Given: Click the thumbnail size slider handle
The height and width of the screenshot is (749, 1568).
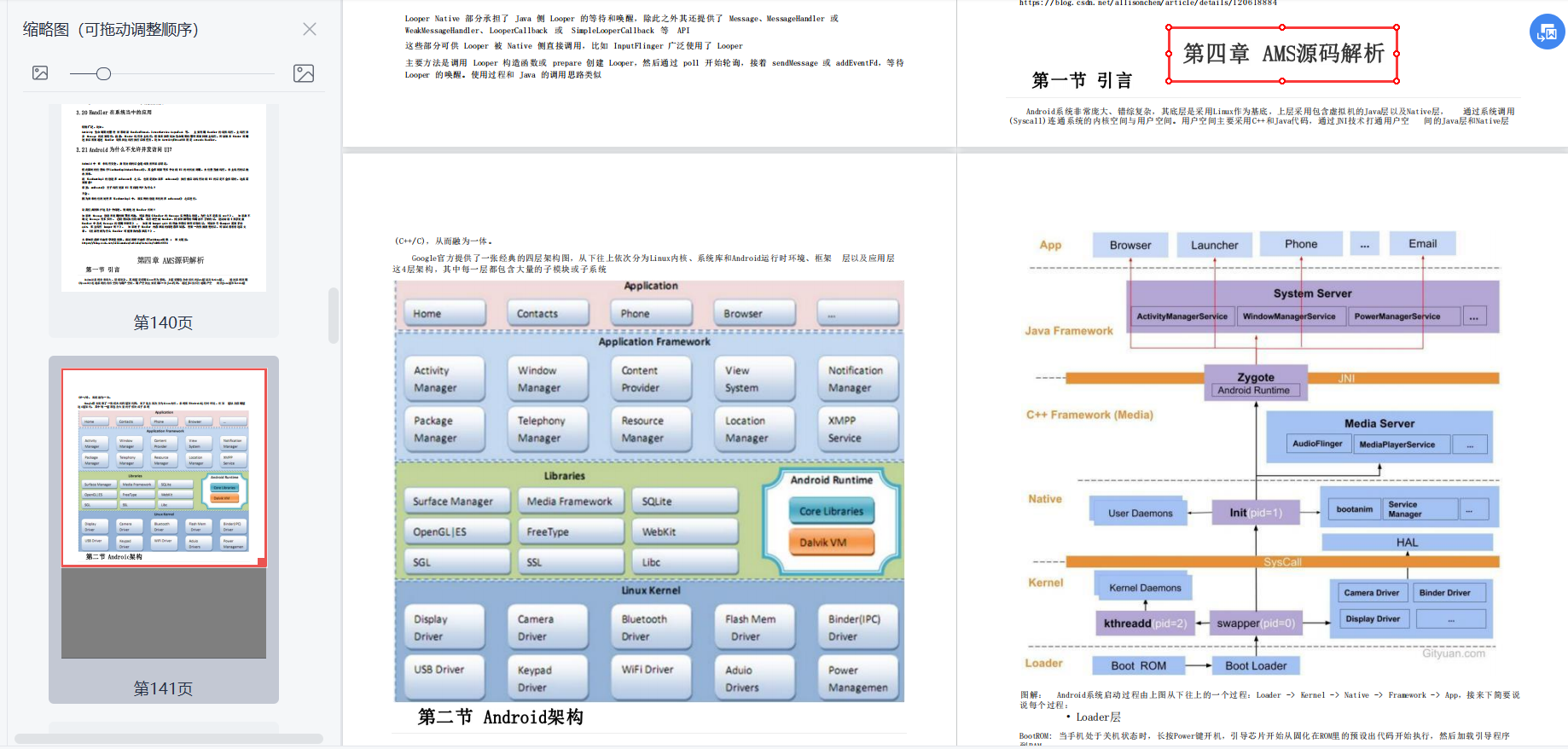Looking at the screenshot, I should [103, 74].
